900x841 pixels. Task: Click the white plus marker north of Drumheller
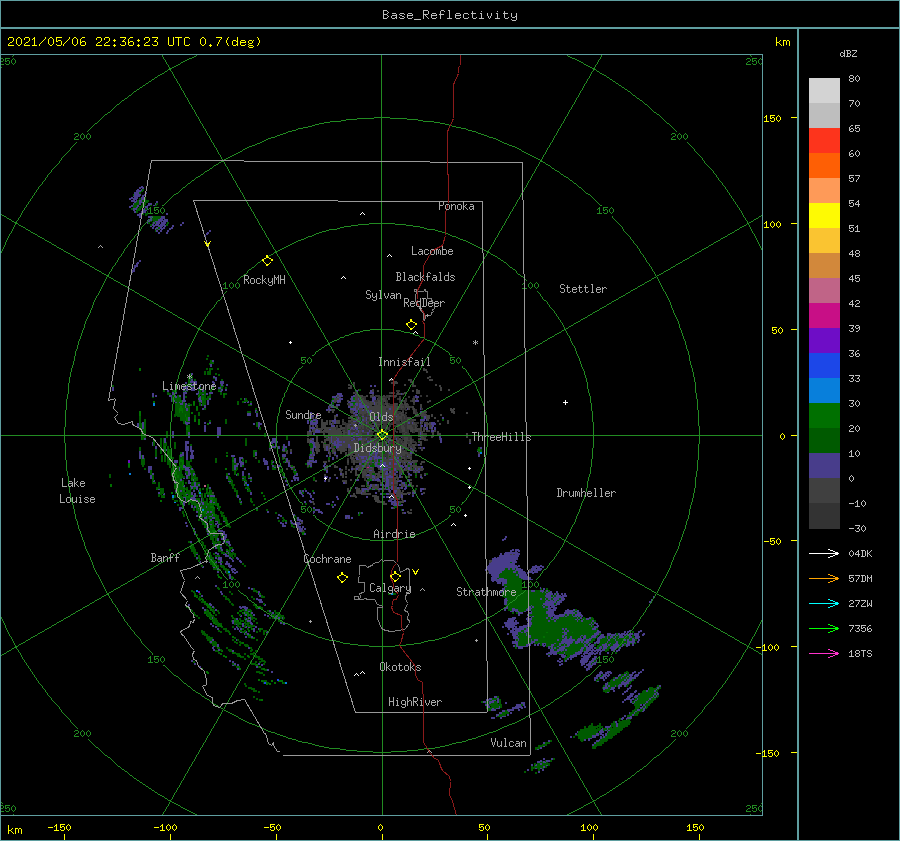[565, 402]
